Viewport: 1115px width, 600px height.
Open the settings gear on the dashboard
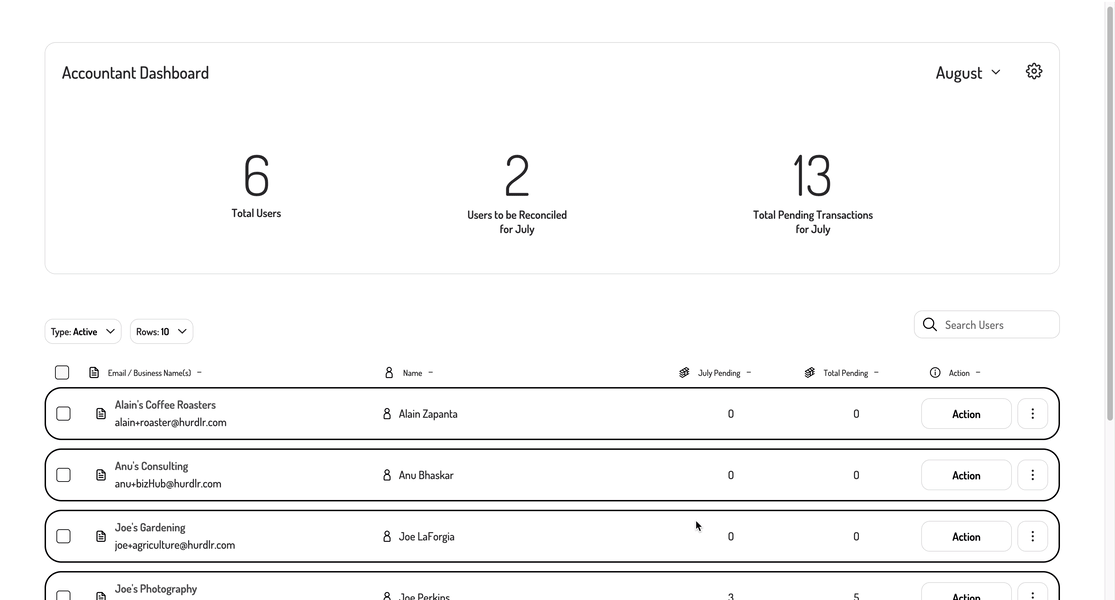1033,70
